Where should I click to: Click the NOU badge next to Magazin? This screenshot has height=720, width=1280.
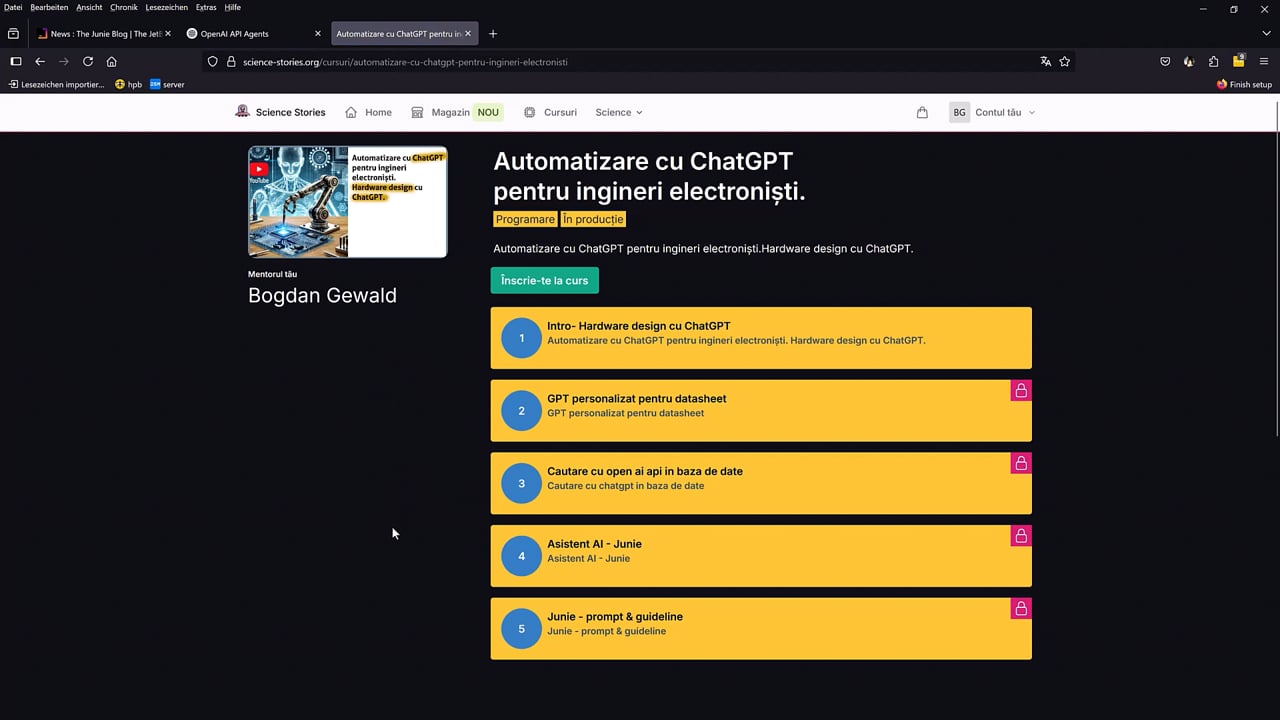(488, 112)
